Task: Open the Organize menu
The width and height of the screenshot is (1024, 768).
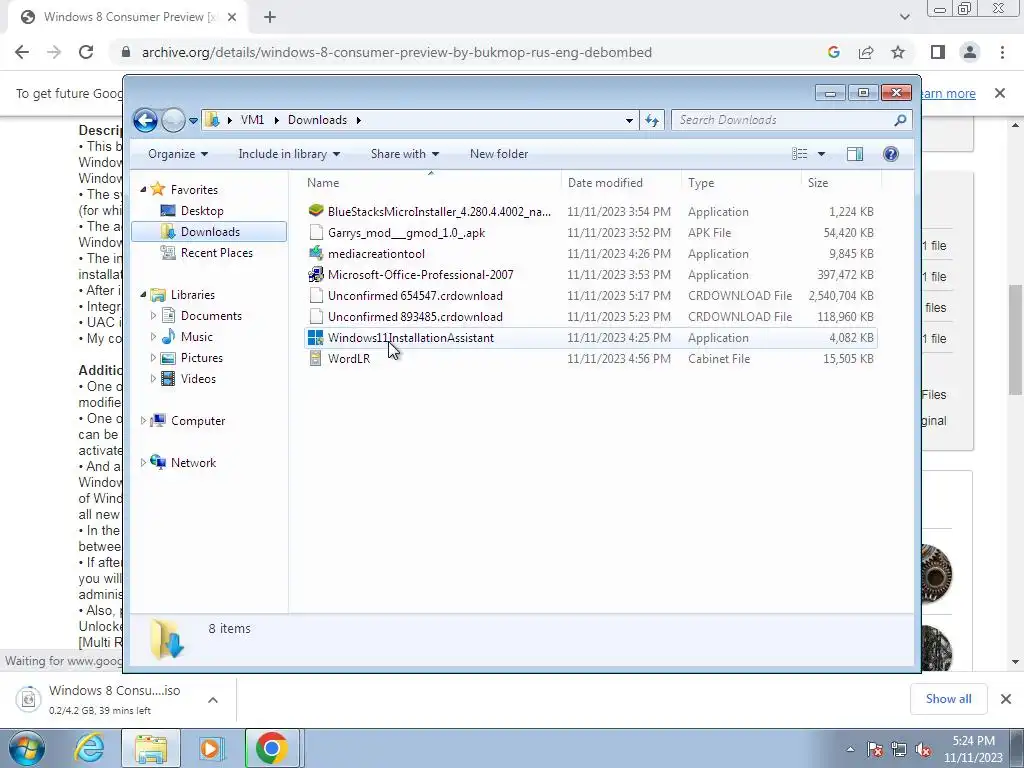Action: tap(178, 154)
